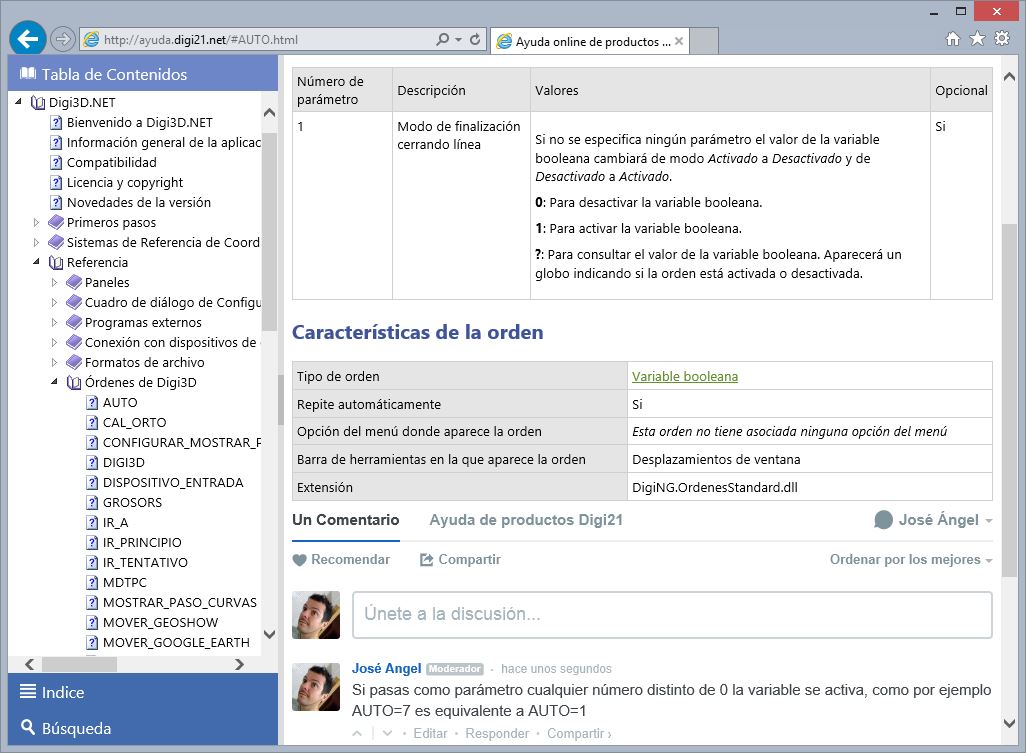Open the browser home icon
The height and width of the screenshot is (753, 1026).
[953, 39]
